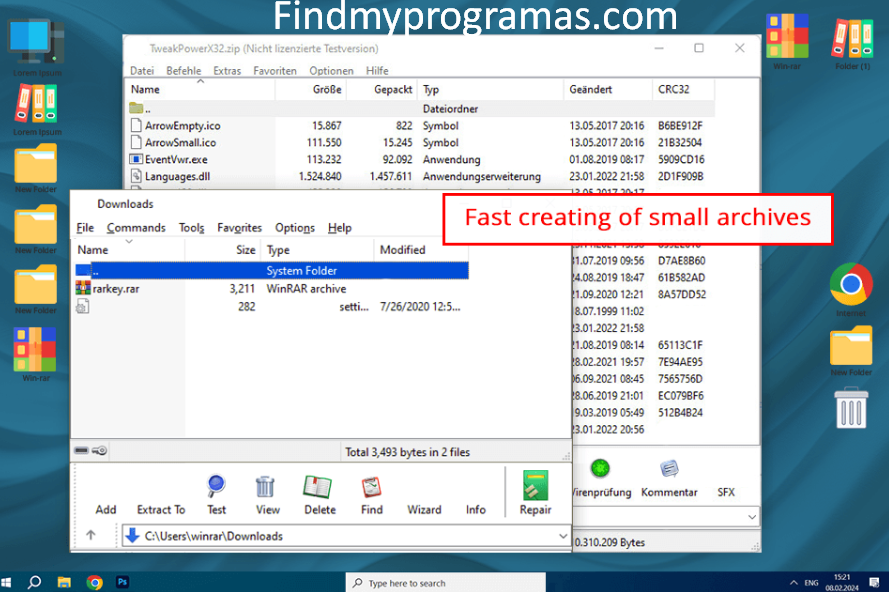
Task: Open the Optionen menu in TweakPowerX32 window
Action: pos(330,70)
